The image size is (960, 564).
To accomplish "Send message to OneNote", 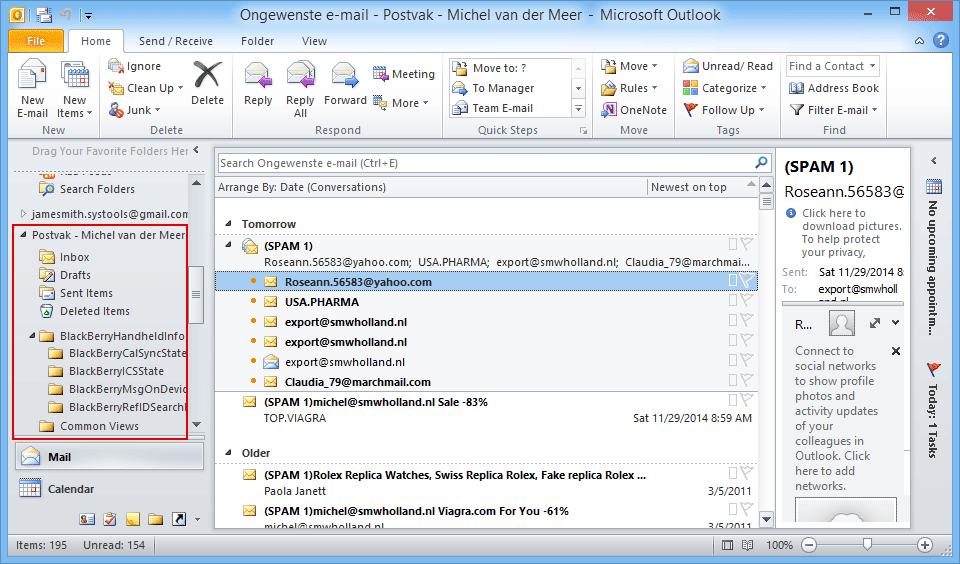I will point(634,110).
